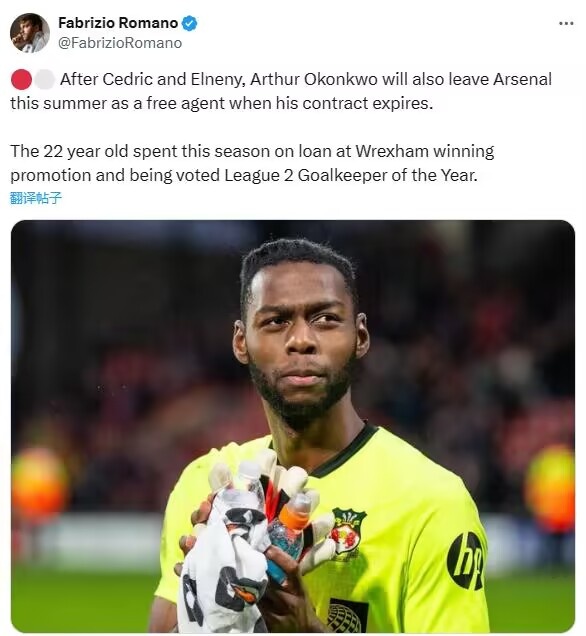Open Fabrizio Romano's profile avatar
Viewport: 586px width, 636px height.
click(30, 33)
